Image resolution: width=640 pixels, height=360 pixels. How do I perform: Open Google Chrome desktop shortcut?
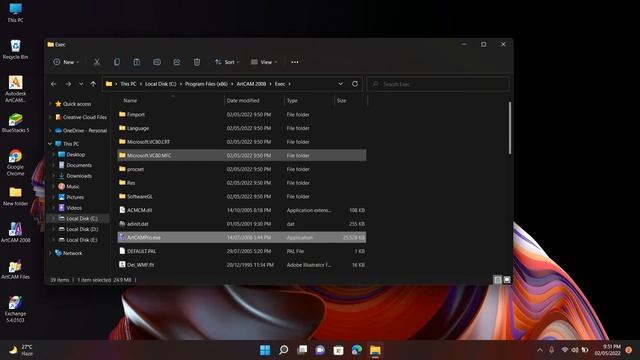click(16, 162)
